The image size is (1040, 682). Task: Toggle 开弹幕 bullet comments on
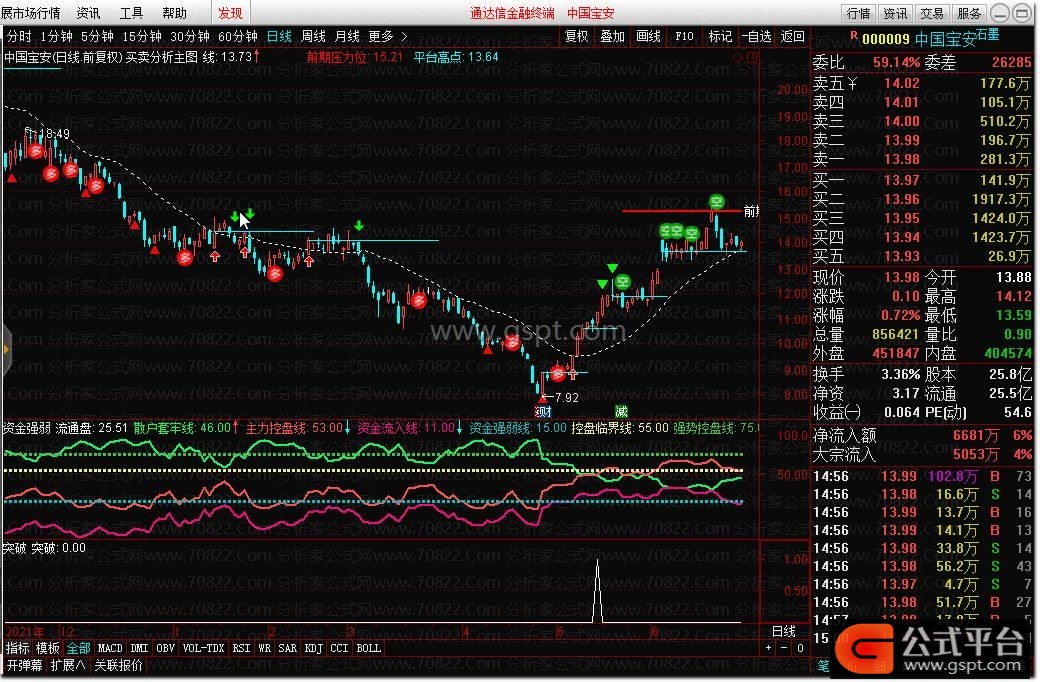click(x=25, y=665)
